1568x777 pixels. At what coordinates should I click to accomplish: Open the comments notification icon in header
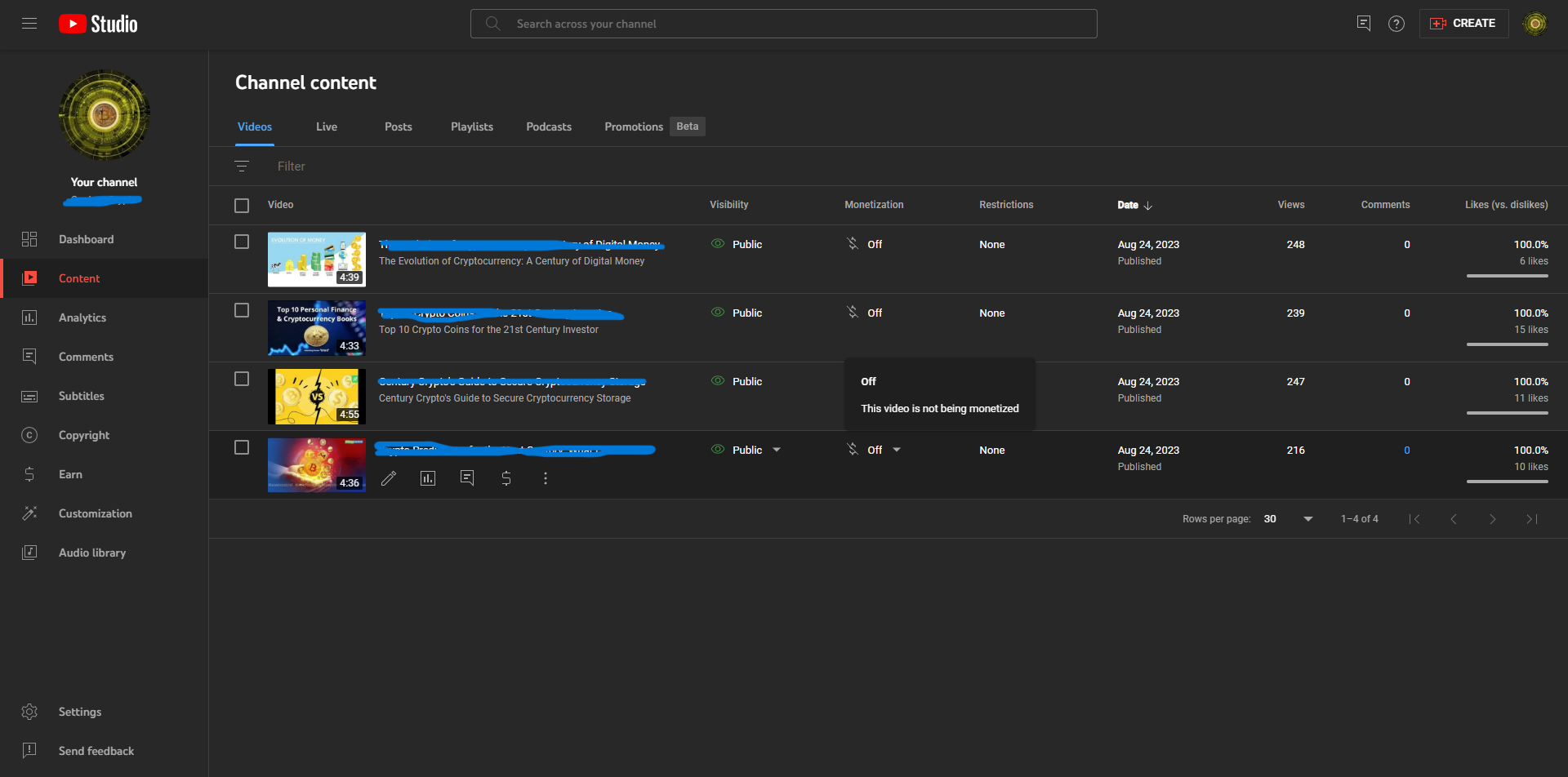click(1364, 24)
